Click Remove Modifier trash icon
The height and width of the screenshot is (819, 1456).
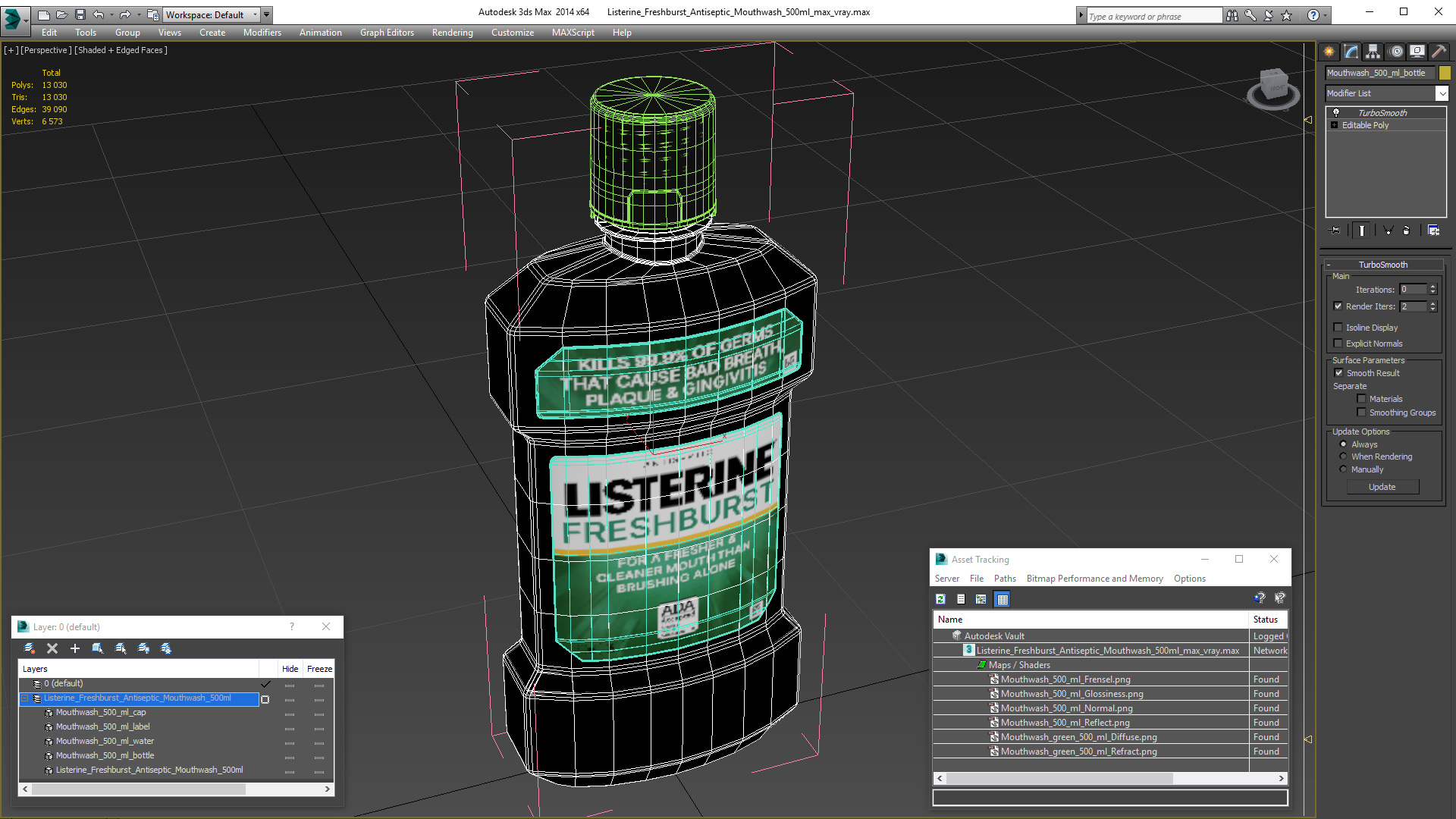(x=1407, y=231)
